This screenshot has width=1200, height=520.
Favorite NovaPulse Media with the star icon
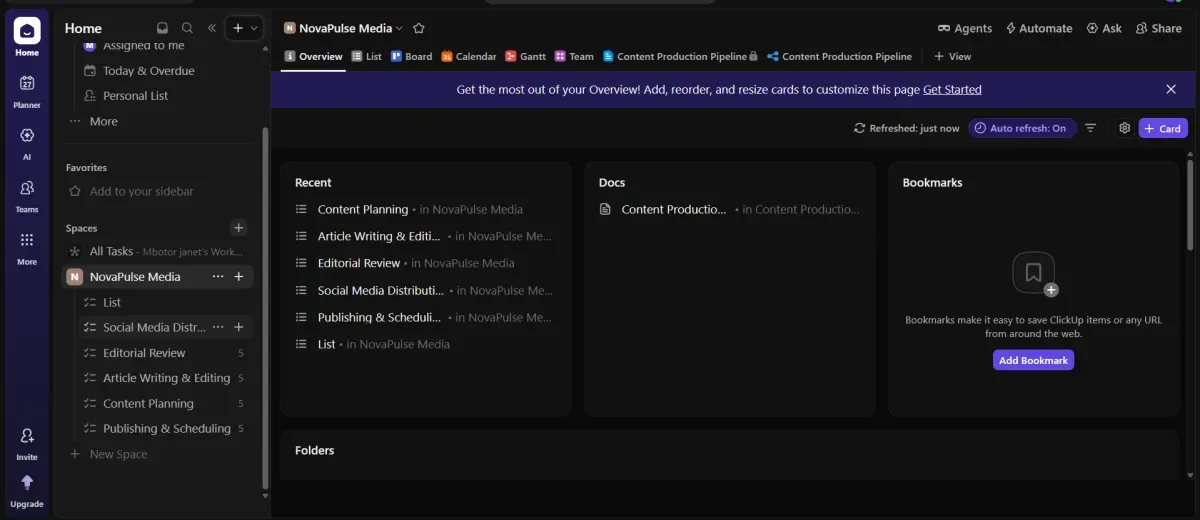(419, 28)
